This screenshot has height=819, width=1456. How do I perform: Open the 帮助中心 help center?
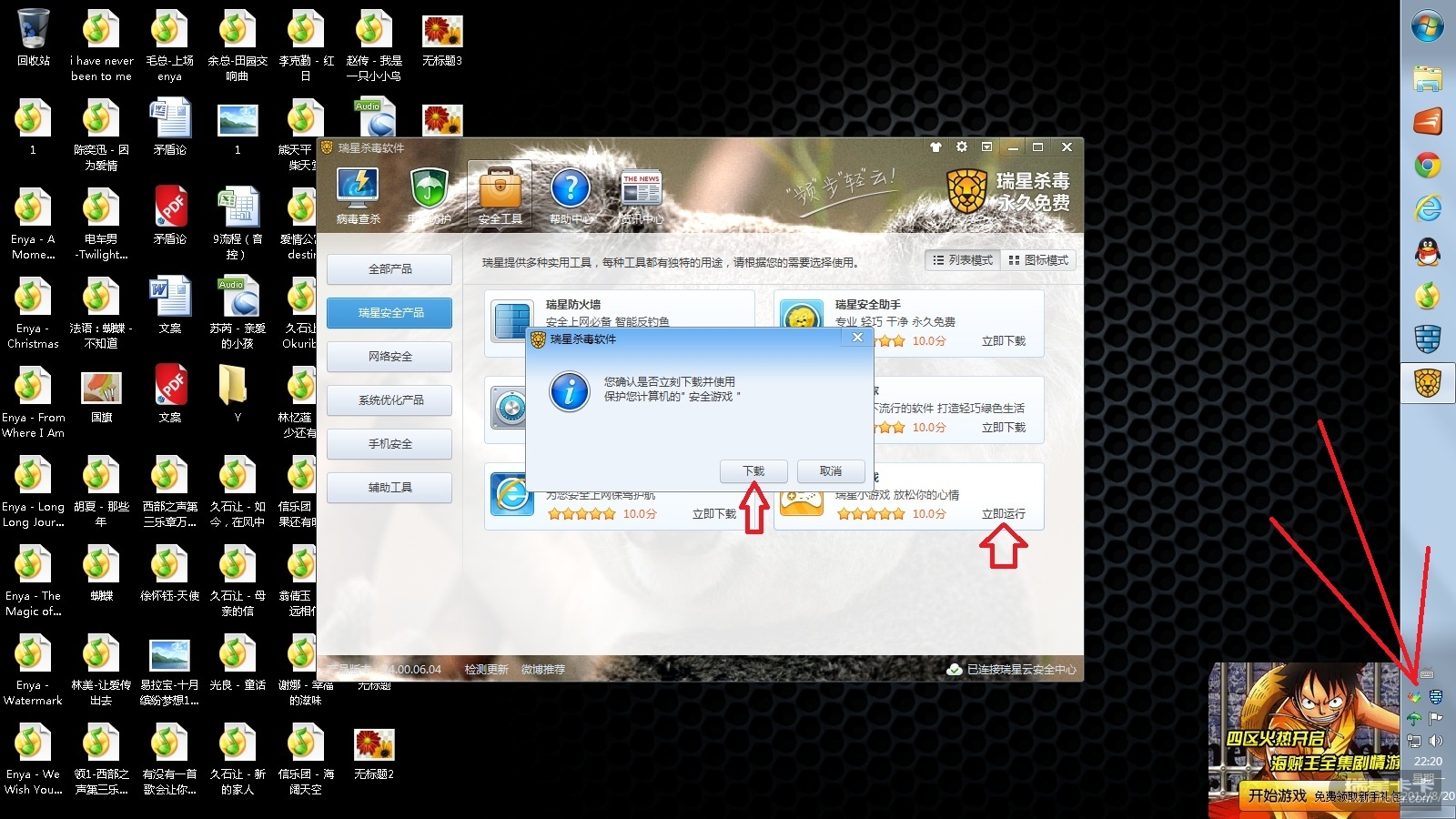[x=571, y=195]
